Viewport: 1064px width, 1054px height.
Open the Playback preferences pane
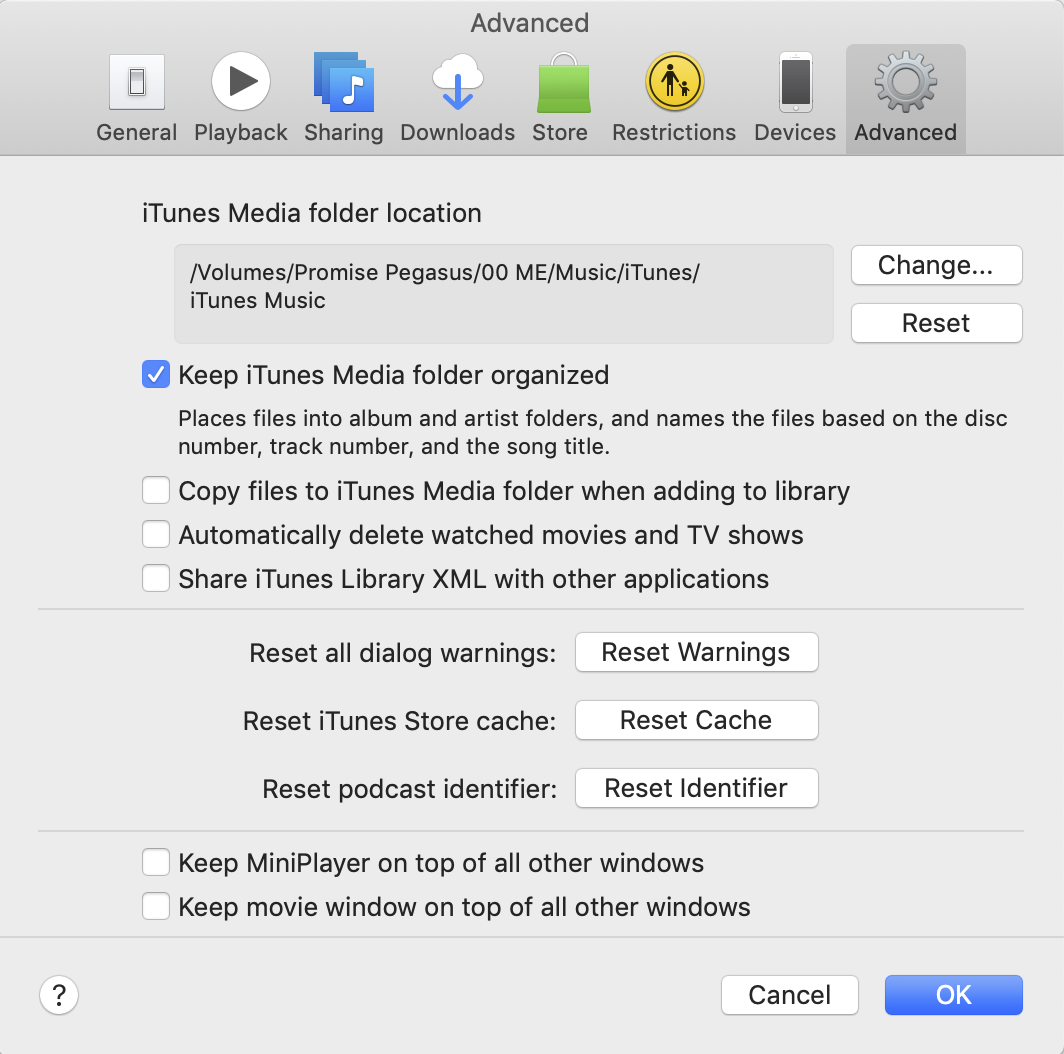click(x=240, y=99)
